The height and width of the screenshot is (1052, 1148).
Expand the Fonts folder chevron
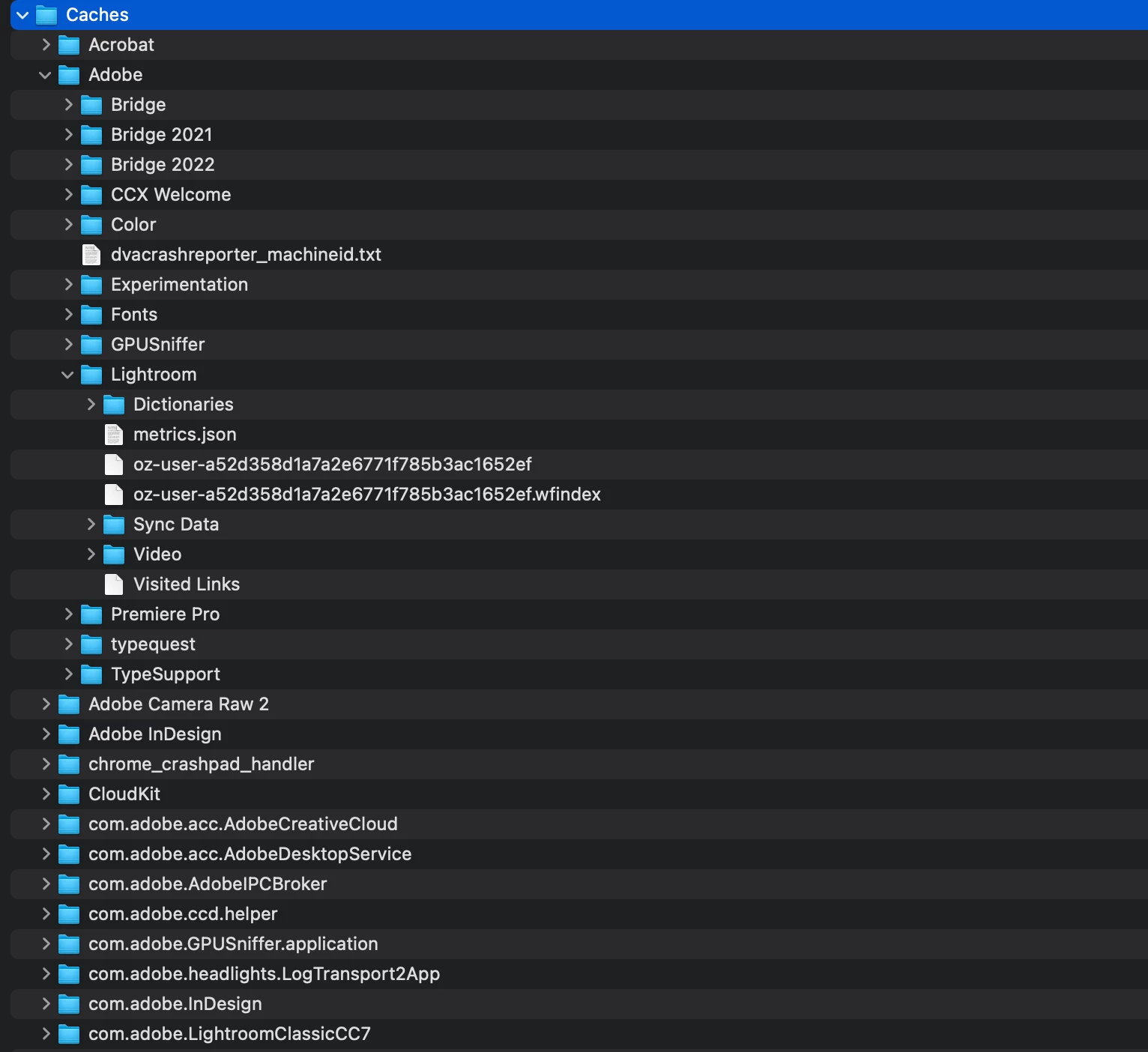pyautogui.click(x=68, y=315)
